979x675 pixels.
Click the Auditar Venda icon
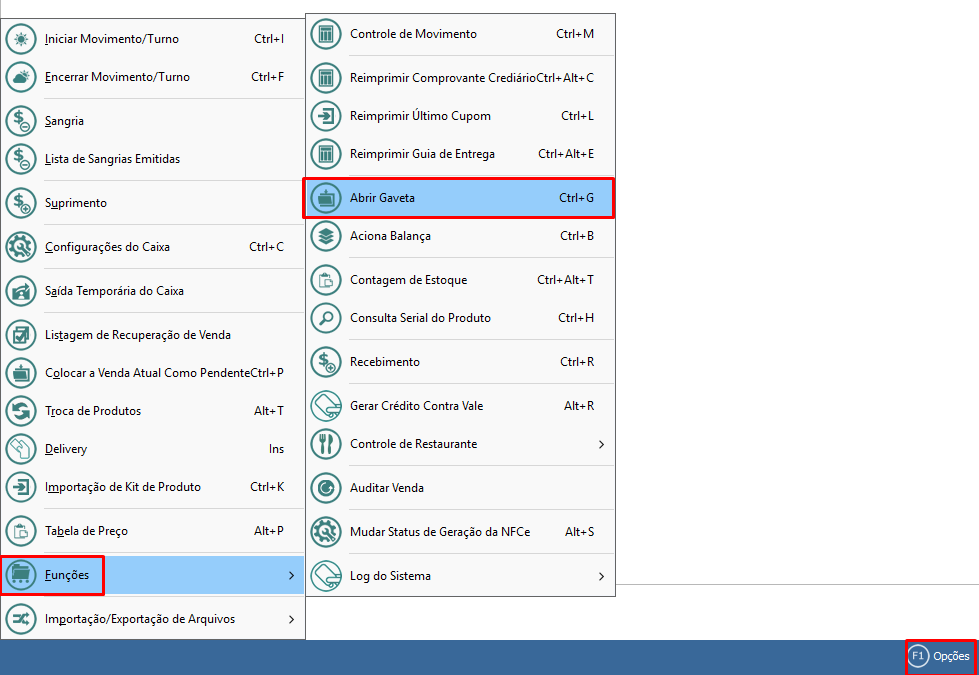pyautogui.click(x=326, y=488)
